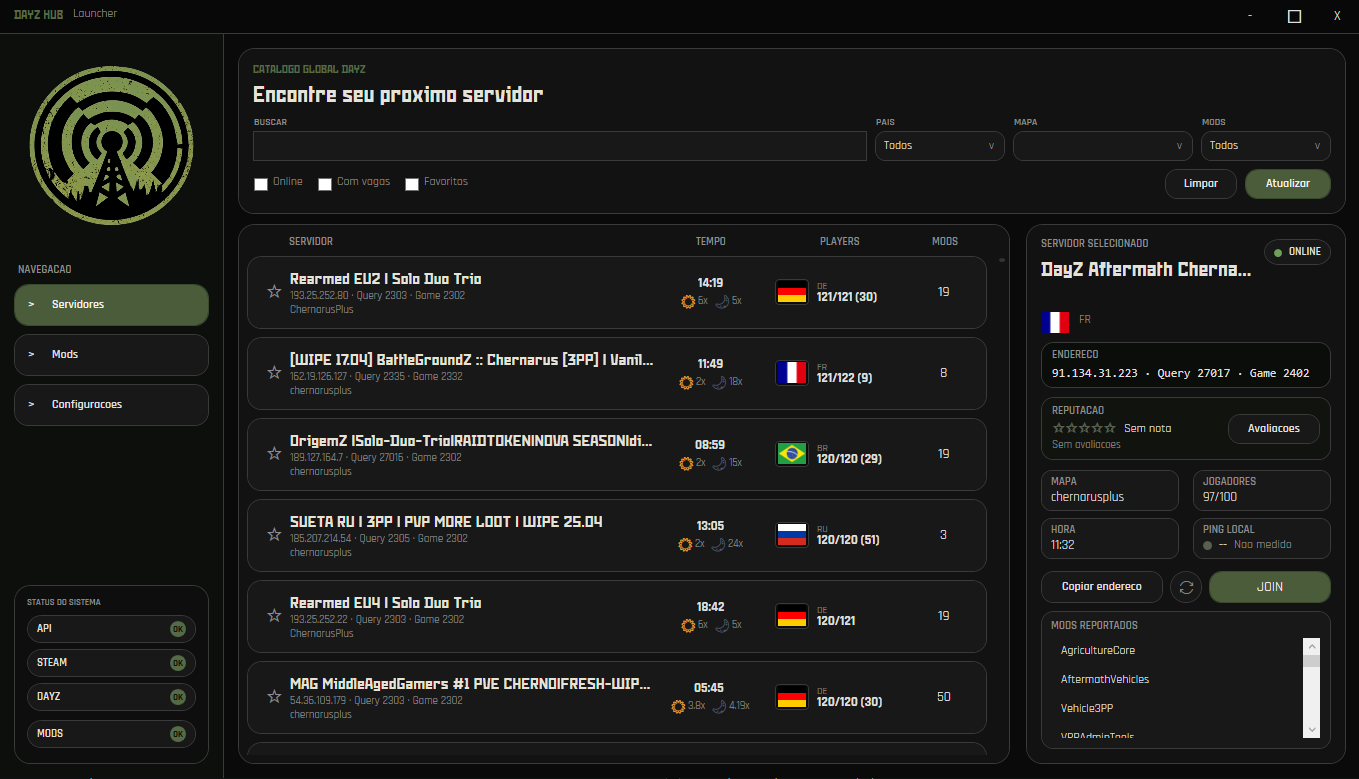Image resolution: width=1359 pixels, height=779 pixels.
Task: Click the SERVIDOR column header
Action: pyautogui.click(x=311, y=242)
